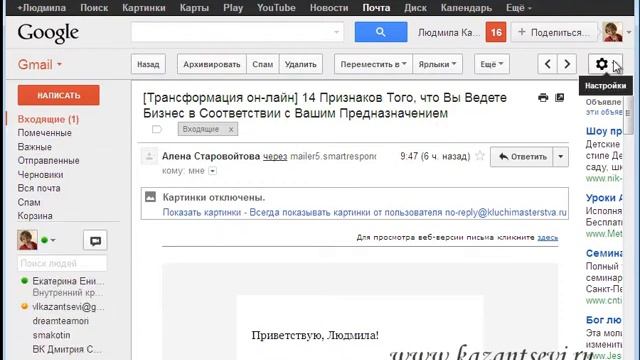Open the Корзина folder
Image resolution: width=640 pixels, height=360 pixels.
[35, 216]
